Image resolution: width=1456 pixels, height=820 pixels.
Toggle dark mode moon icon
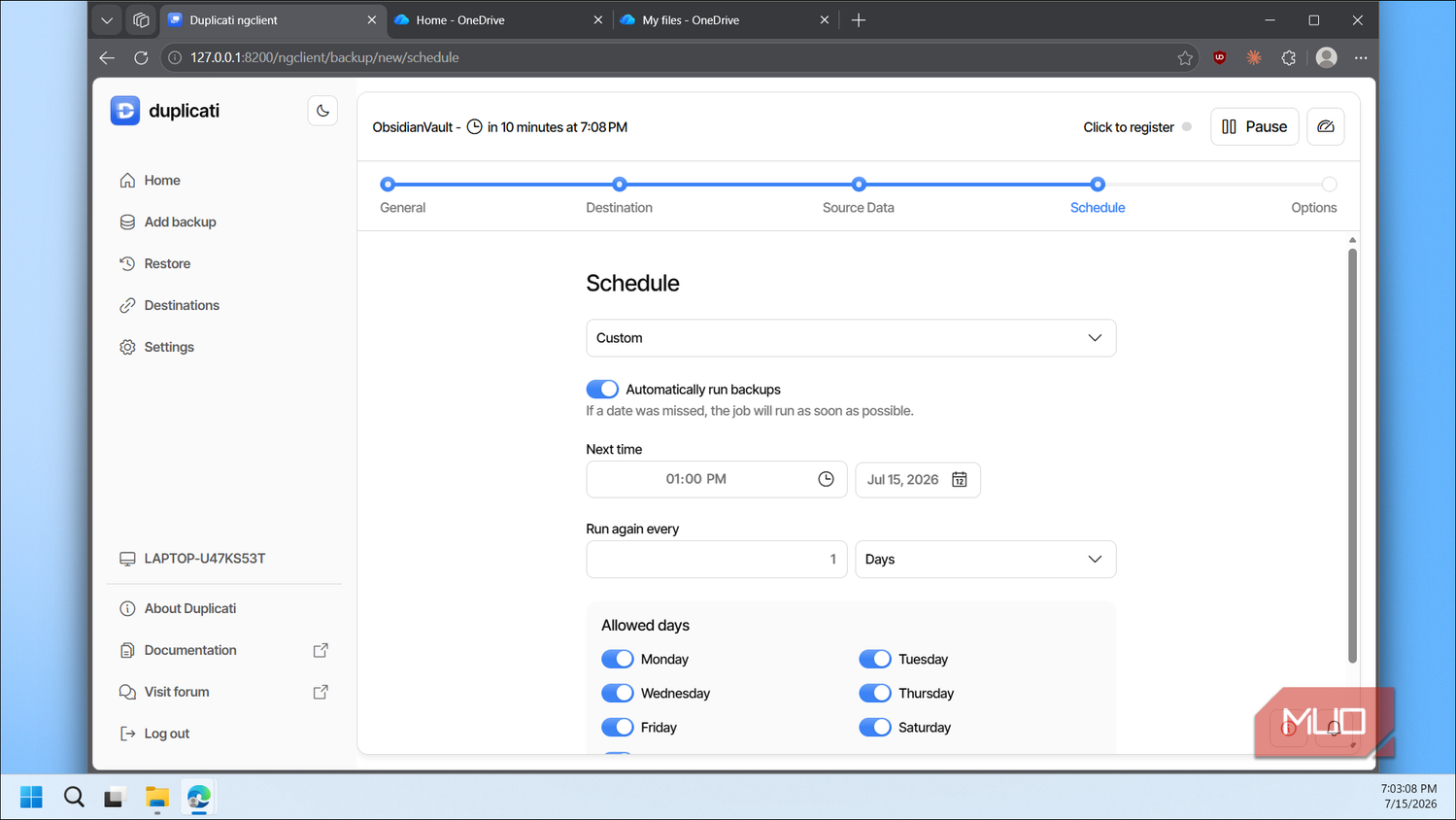click(x=322, y=111)
